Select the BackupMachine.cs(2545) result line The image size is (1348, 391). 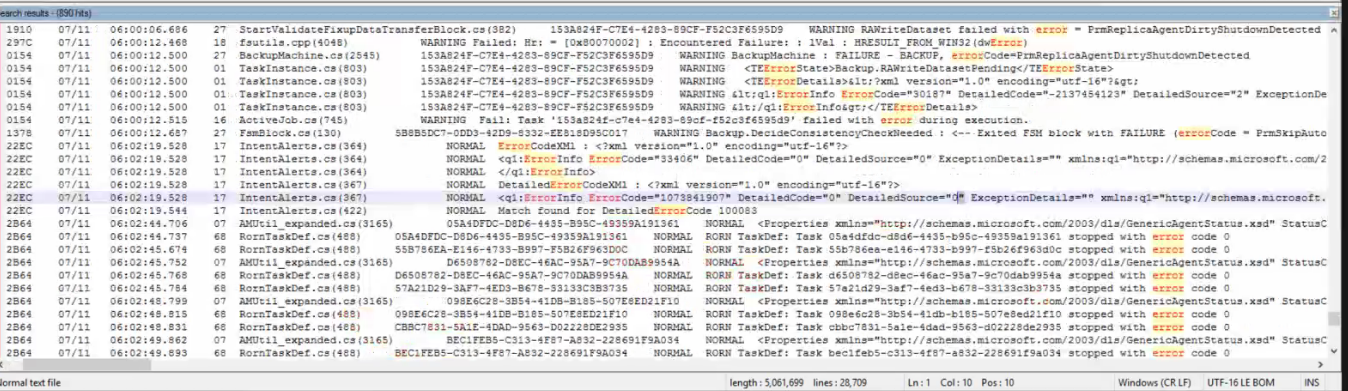(x=665, y=56)
